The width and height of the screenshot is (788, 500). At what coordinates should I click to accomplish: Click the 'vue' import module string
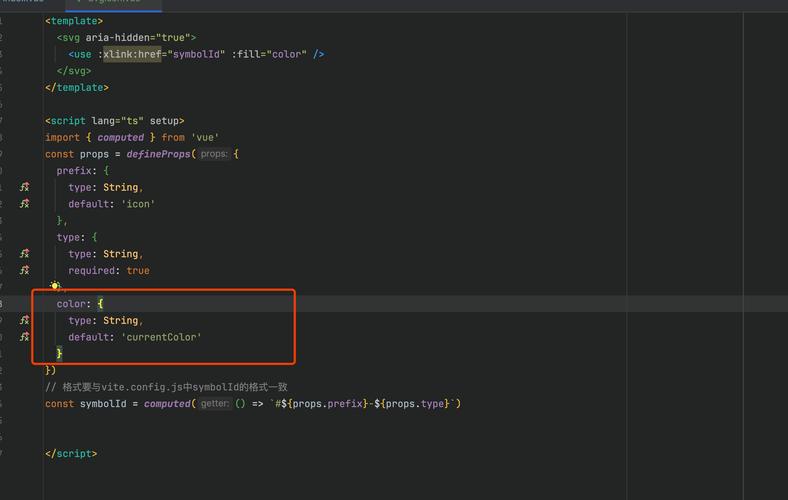pos(204,137)
